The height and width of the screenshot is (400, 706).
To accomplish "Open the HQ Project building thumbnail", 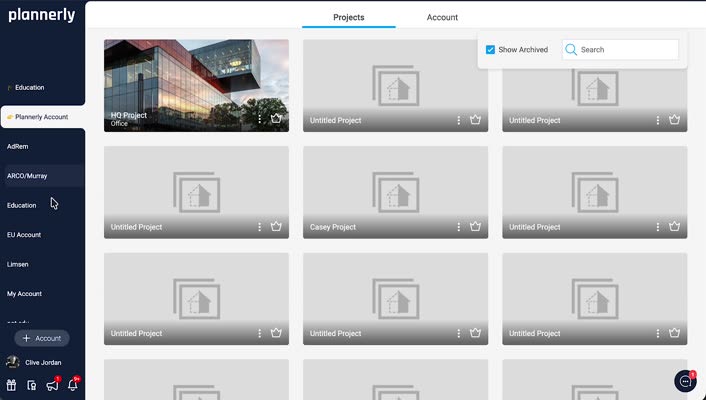I will [196, 86].
